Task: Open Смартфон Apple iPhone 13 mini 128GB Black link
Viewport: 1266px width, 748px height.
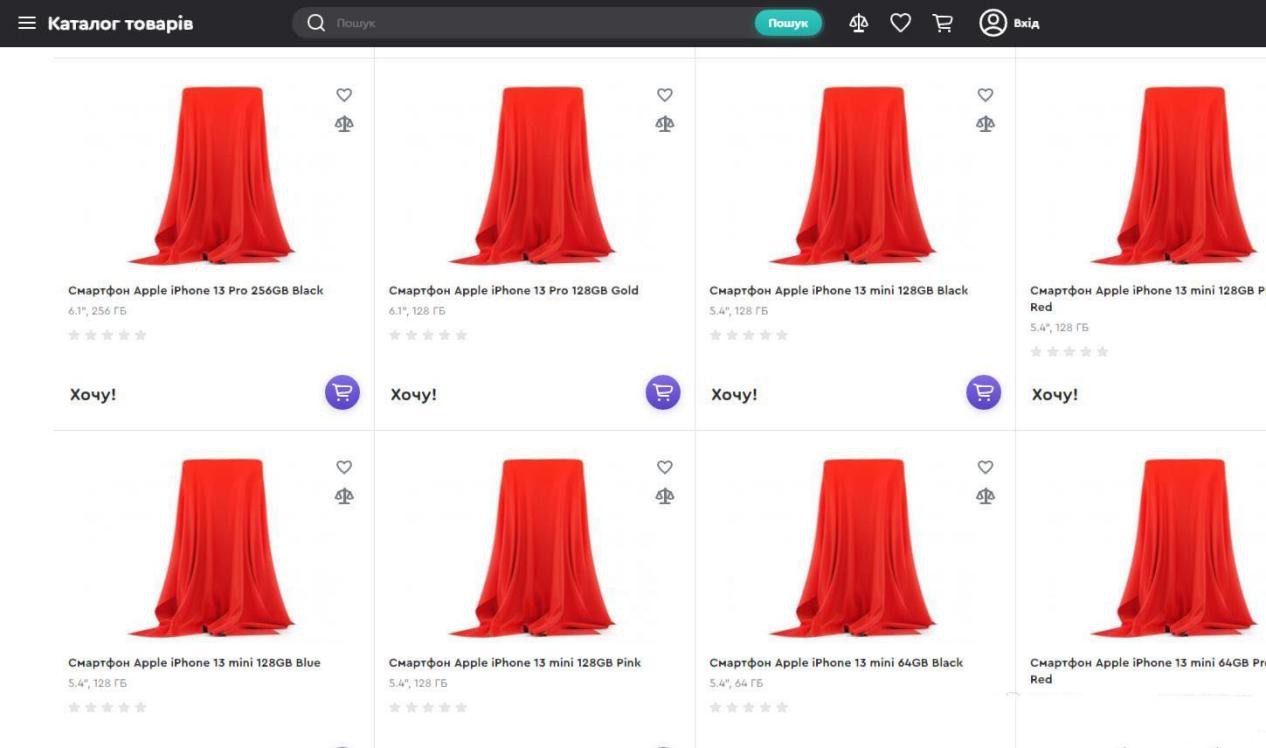Action: [x=839, y=291]
